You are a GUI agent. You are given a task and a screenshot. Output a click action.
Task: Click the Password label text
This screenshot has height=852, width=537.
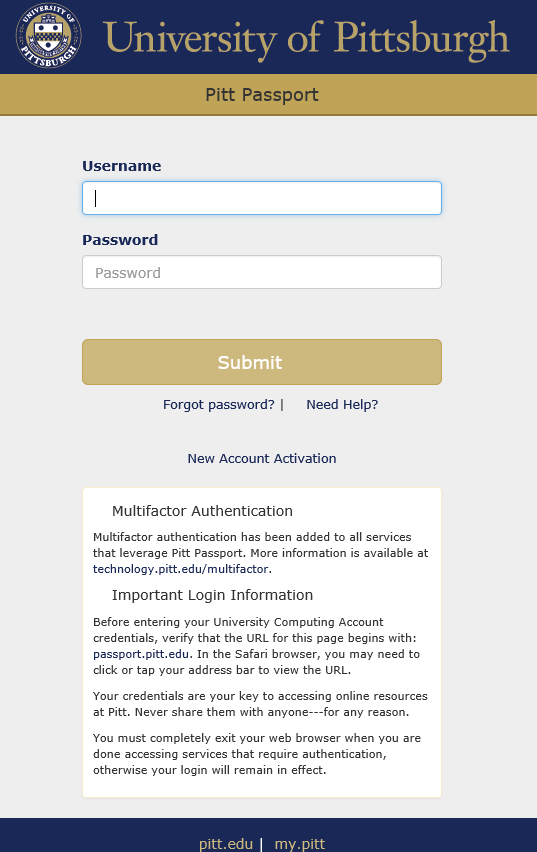pyautogui.click(x=120, y=240)
